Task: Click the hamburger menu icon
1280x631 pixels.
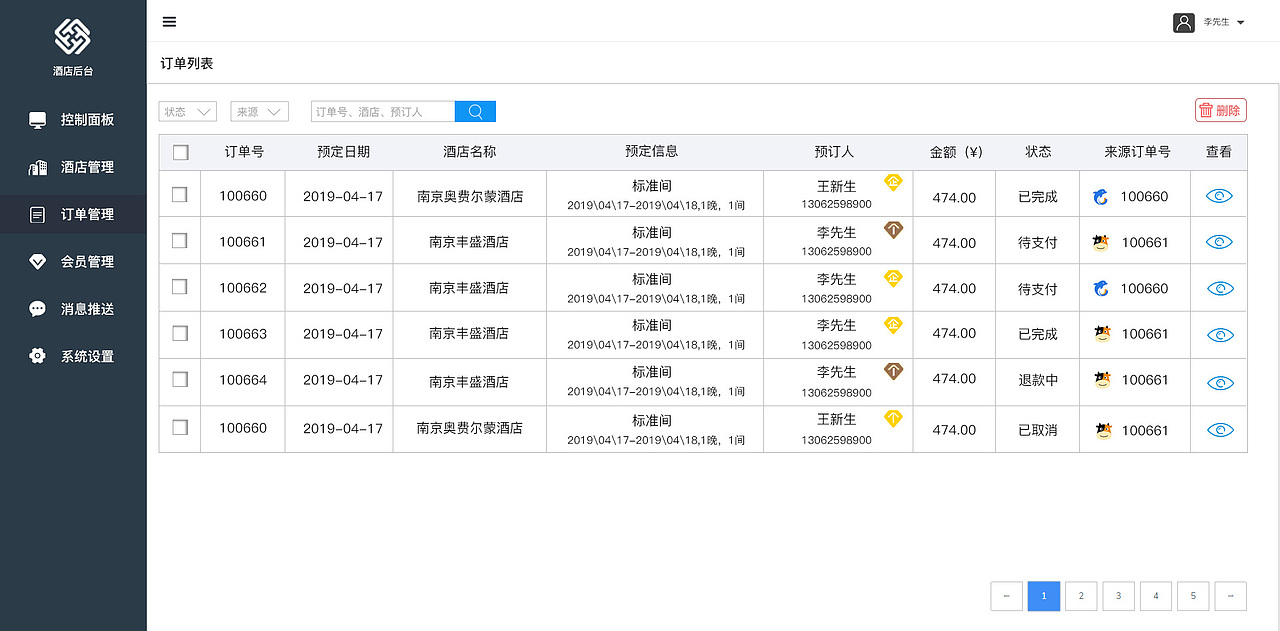Action: pos(169,21)
